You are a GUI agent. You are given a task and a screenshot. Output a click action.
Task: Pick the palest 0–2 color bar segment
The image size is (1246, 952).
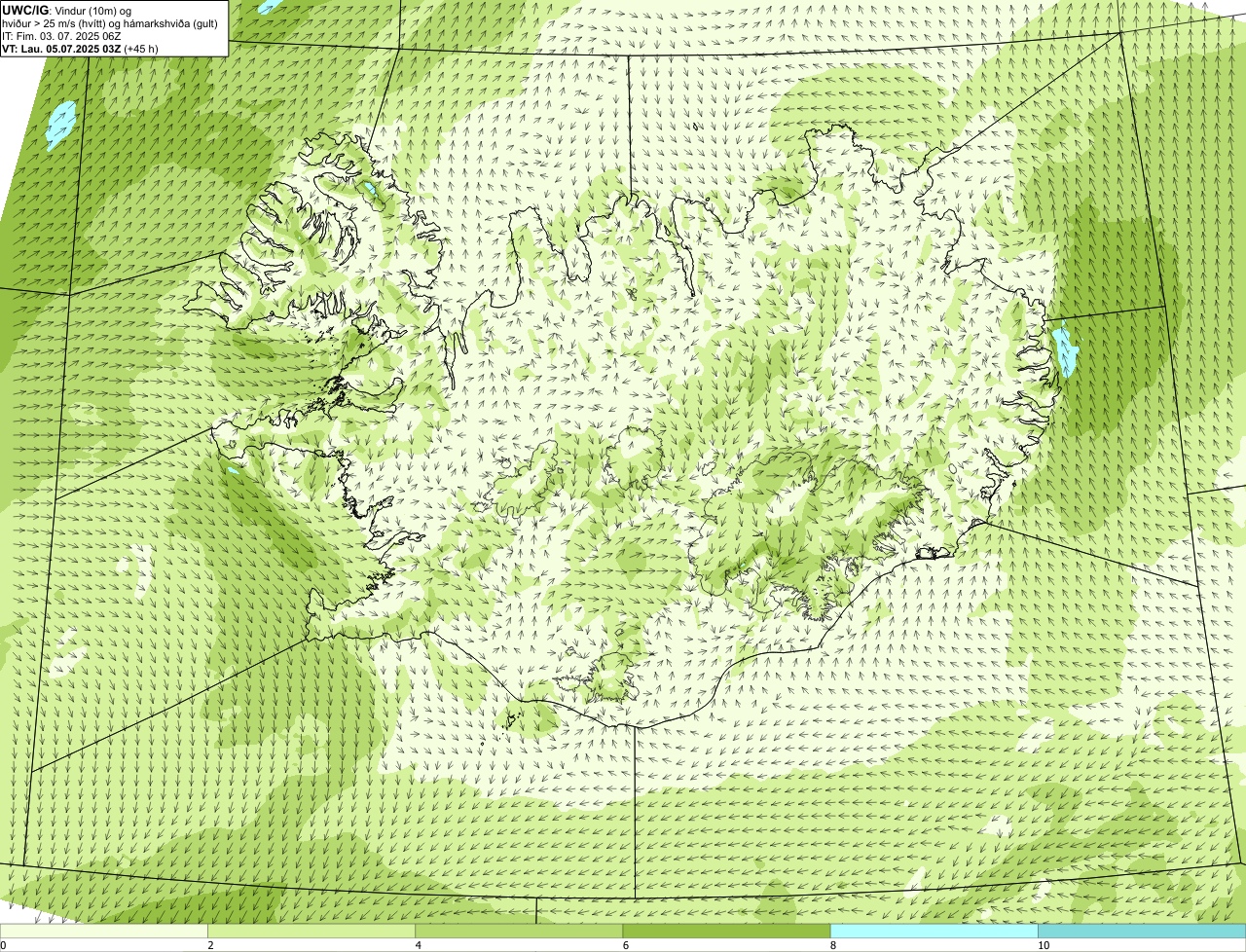coord(104,932)
